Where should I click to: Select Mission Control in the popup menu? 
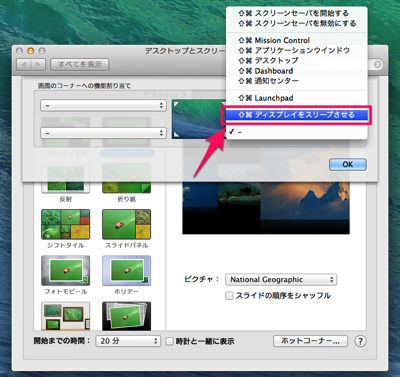click(297, 40)
